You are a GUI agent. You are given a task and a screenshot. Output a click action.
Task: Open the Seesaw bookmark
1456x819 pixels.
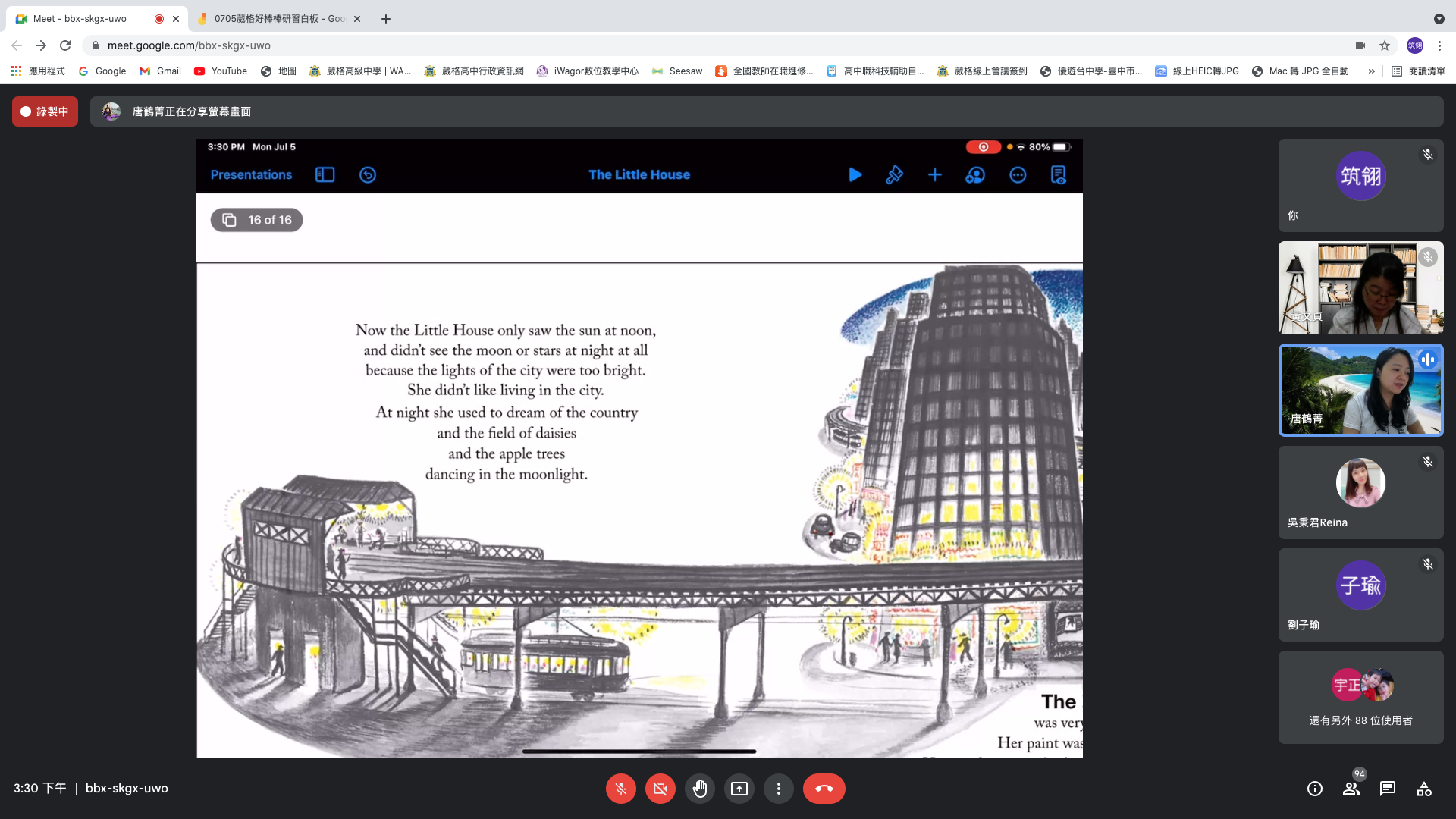tap(677, 71)
